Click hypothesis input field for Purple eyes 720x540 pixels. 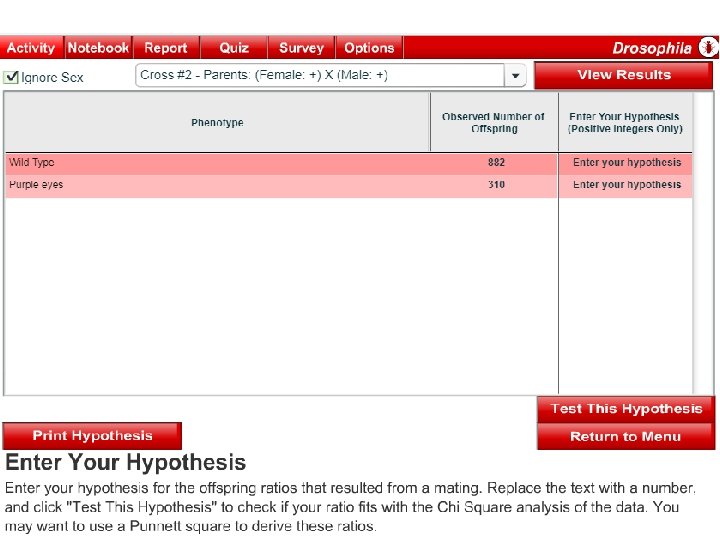(626, 185)
